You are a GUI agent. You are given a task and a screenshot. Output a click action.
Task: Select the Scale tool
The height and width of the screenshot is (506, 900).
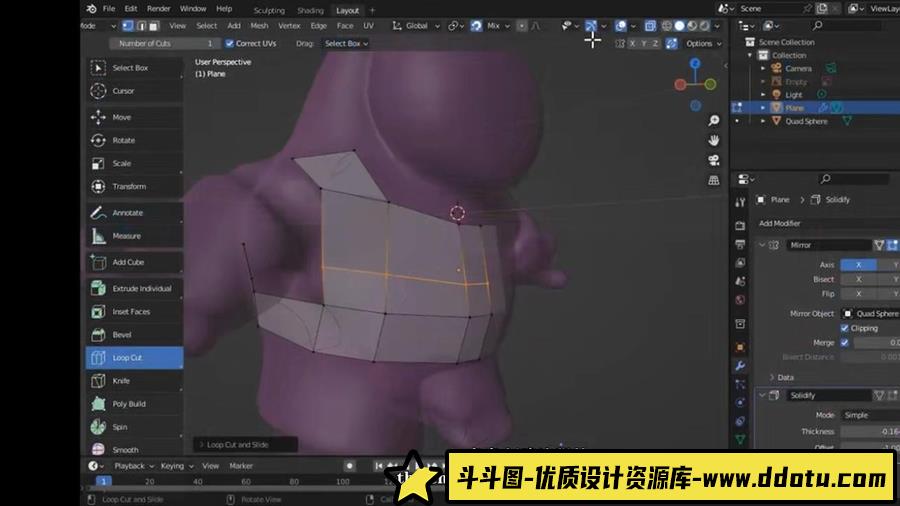click(x=134, y=164)
